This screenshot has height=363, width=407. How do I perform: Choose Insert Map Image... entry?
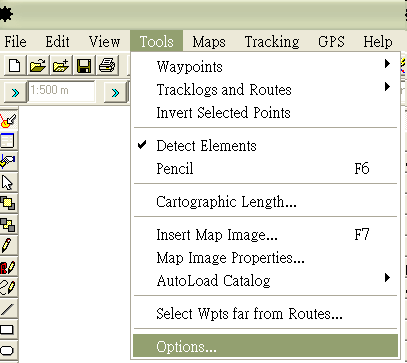coord(266,235)
